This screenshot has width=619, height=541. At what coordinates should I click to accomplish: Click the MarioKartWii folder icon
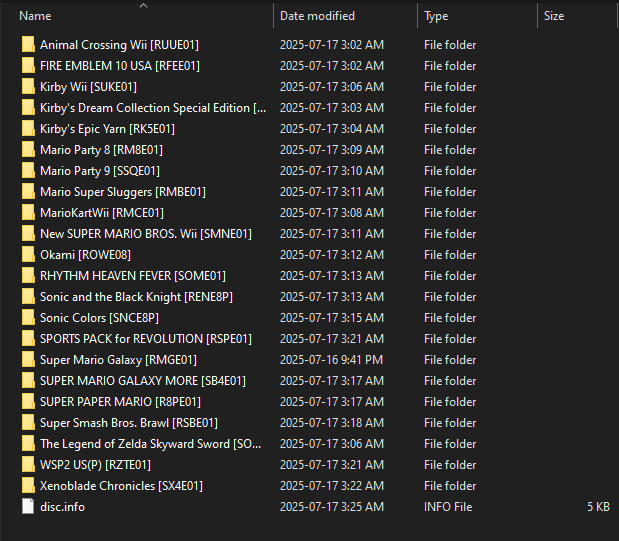point(28,212)
